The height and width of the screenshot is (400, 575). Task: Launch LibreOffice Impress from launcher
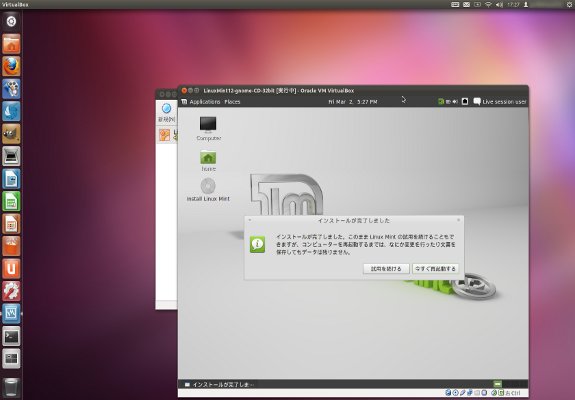pos(11,224)
